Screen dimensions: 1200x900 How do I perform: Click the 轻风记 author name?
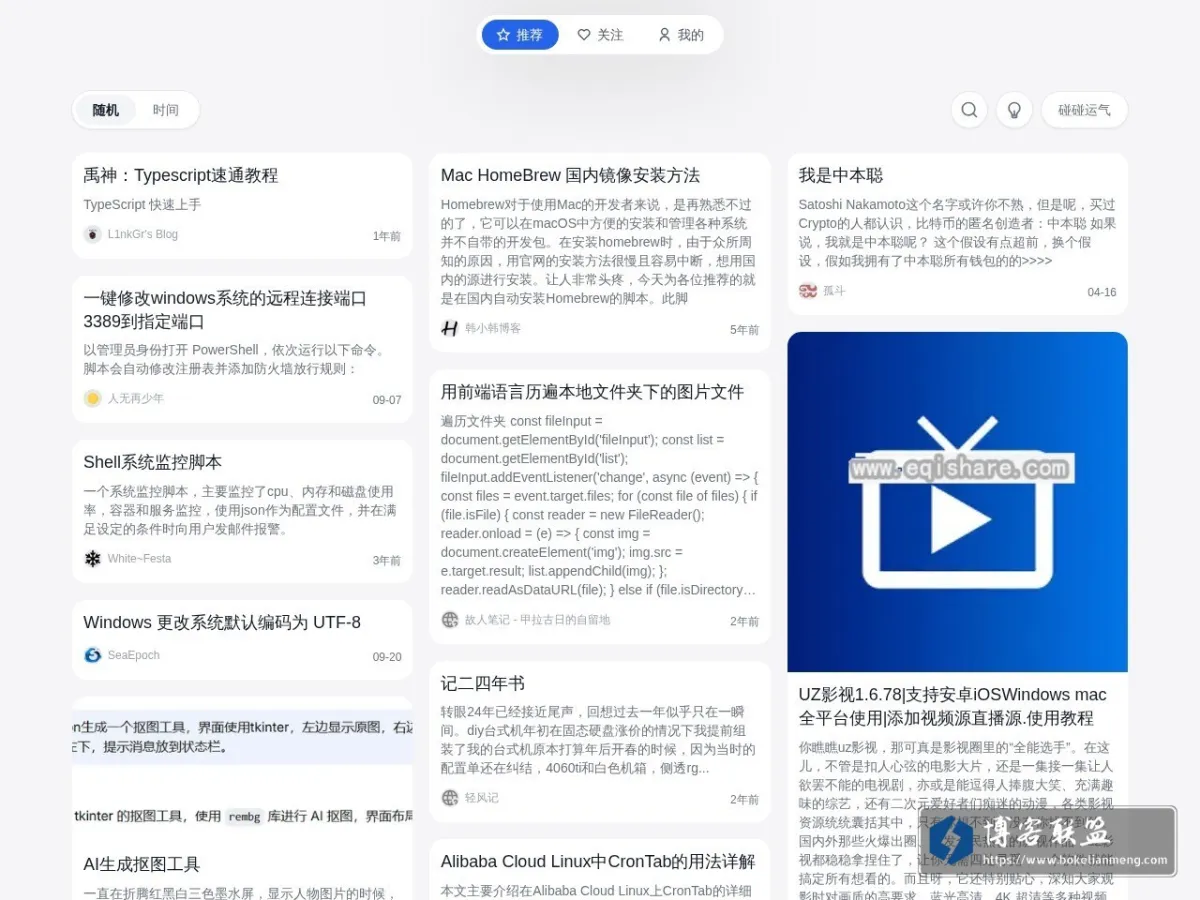click(482, 798)
